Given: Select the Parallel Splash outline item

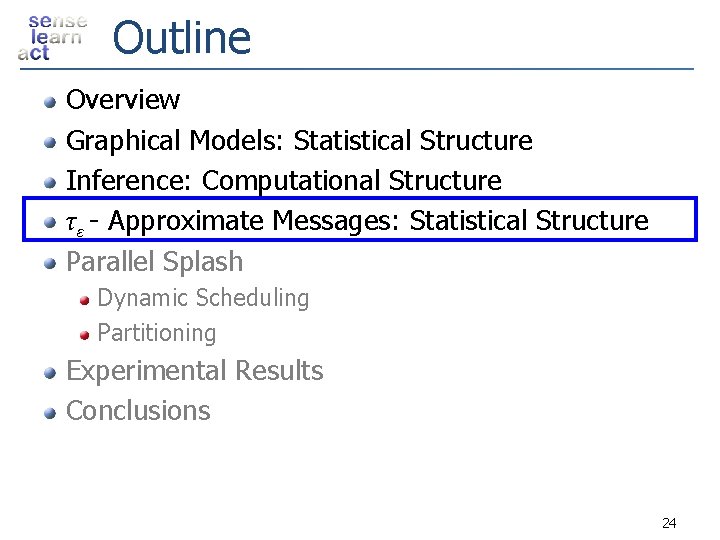Looking at the screenshot, I should point(154,262).
